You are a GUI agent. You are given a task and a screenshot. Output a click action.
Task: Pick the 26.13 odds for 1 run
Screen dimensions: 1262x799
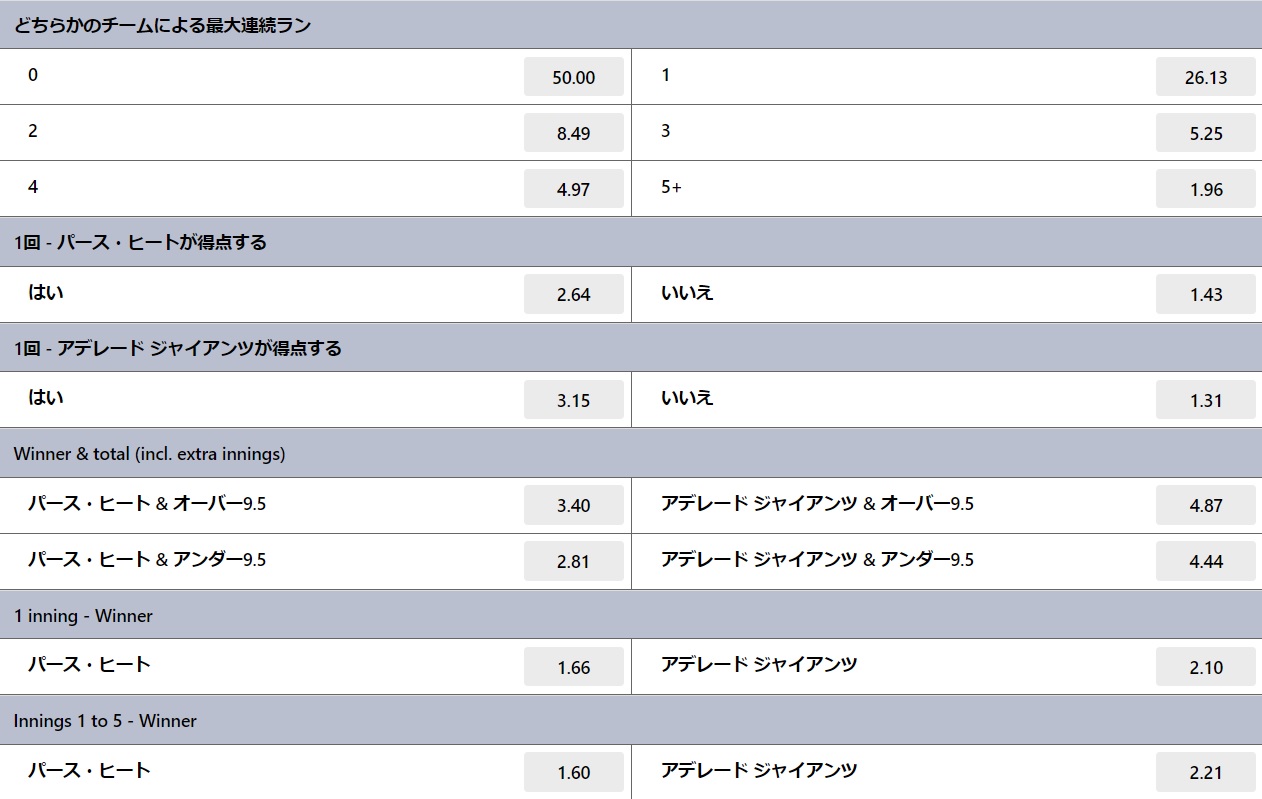[x=1206, y=77]
